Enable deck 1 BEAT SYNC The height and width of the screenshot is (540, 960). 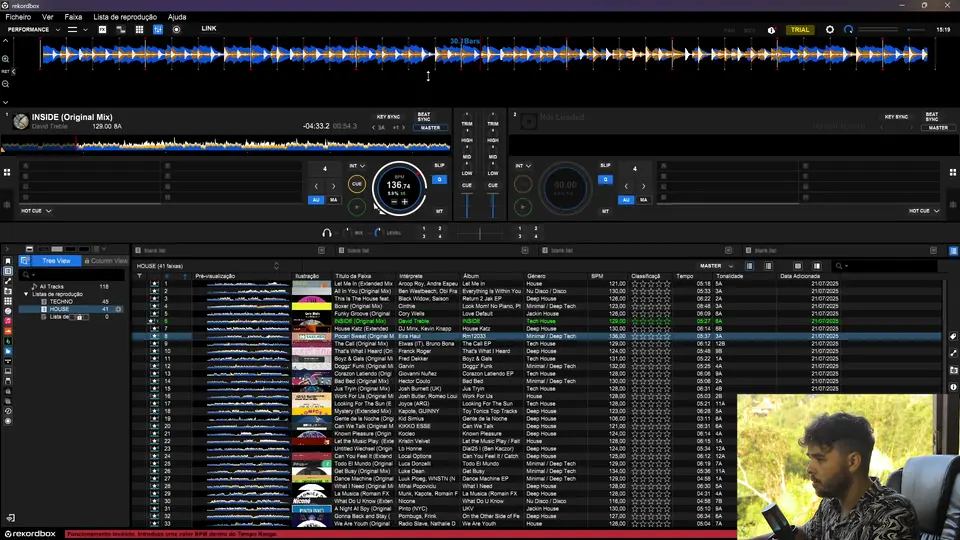(424, 116)
